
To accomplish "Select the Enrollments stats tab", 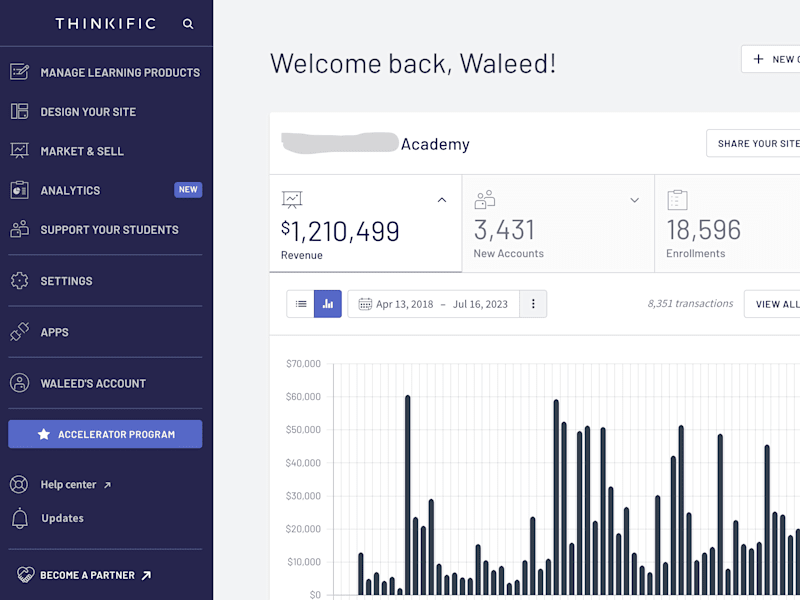I will coord(728,223).
